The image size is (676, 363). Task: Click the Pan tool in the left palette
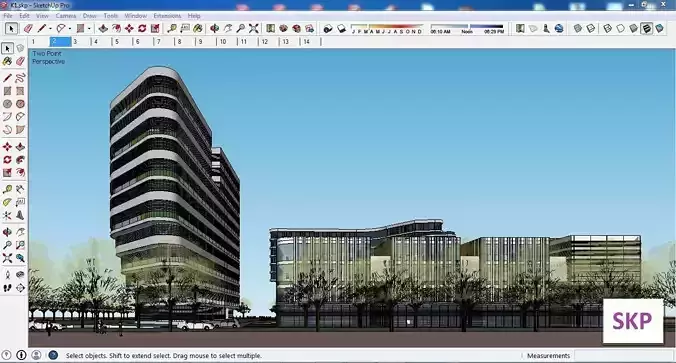[20, 232]
